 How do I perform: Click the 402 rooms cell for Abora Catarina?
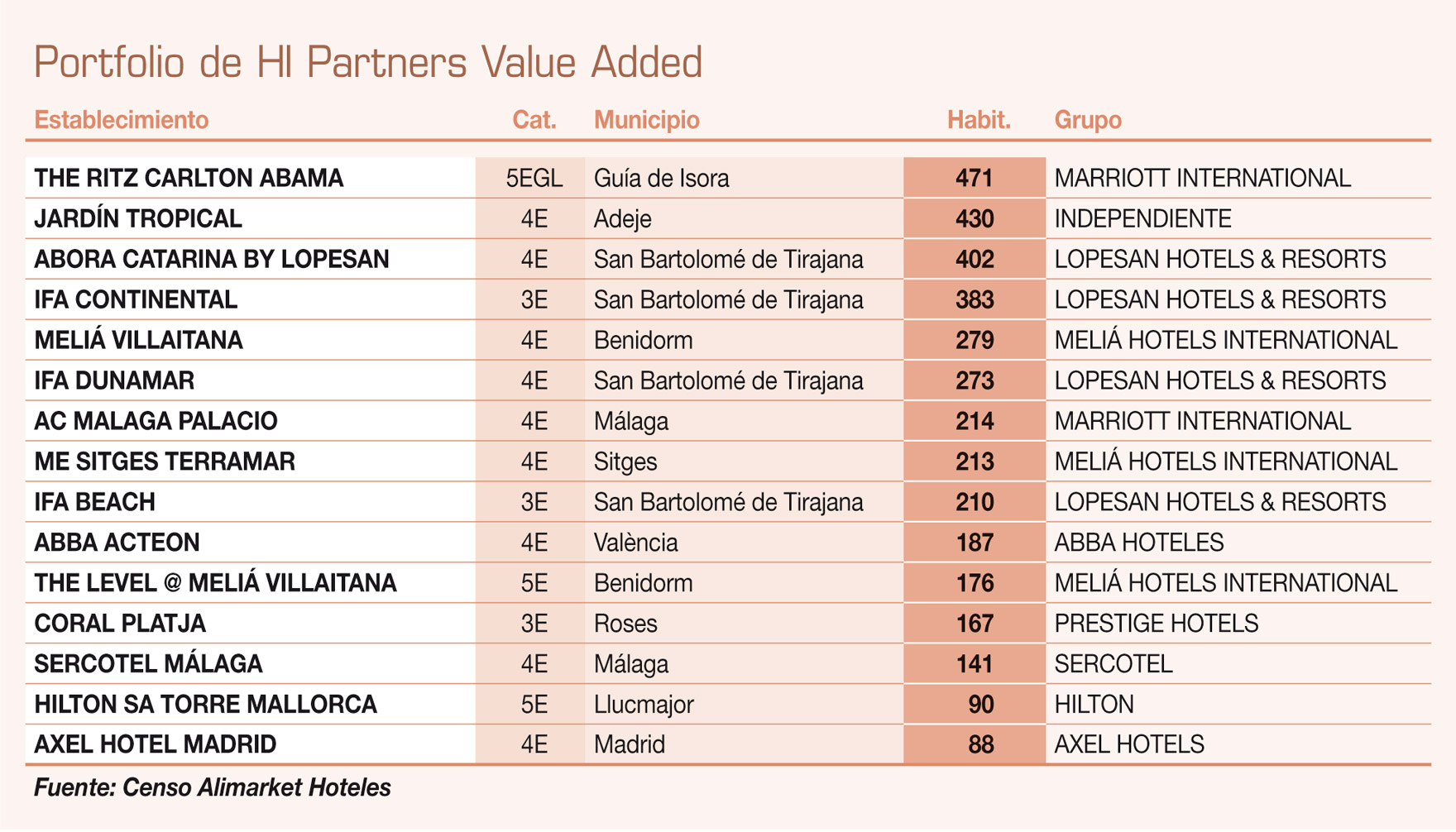tap(974, 259)
